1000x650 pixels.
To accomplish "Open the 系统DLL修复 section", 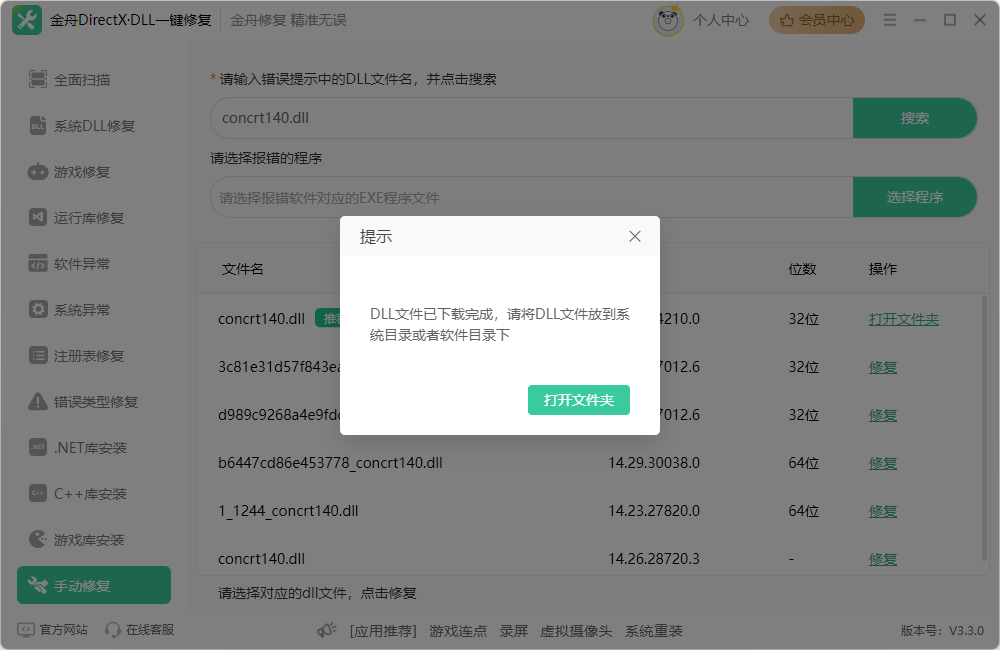I will coord(82,126).
